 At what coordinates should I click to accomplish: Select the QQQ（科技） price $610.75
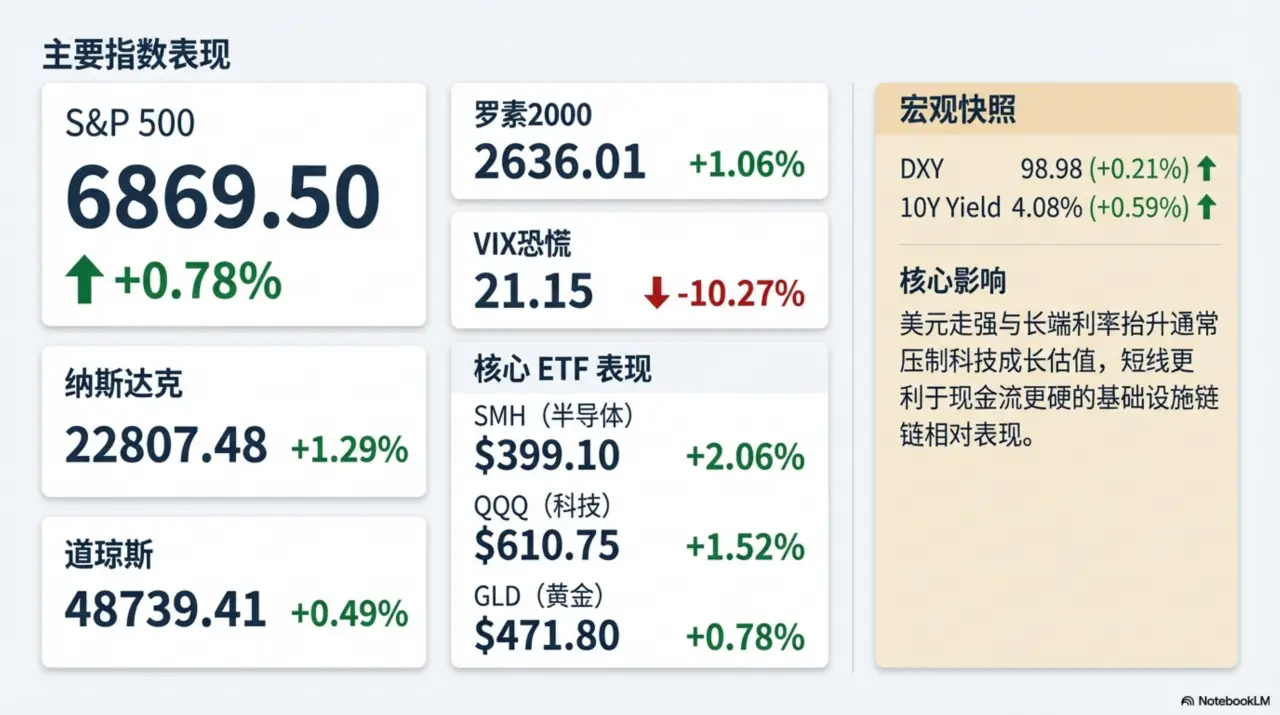coord(546,546)
